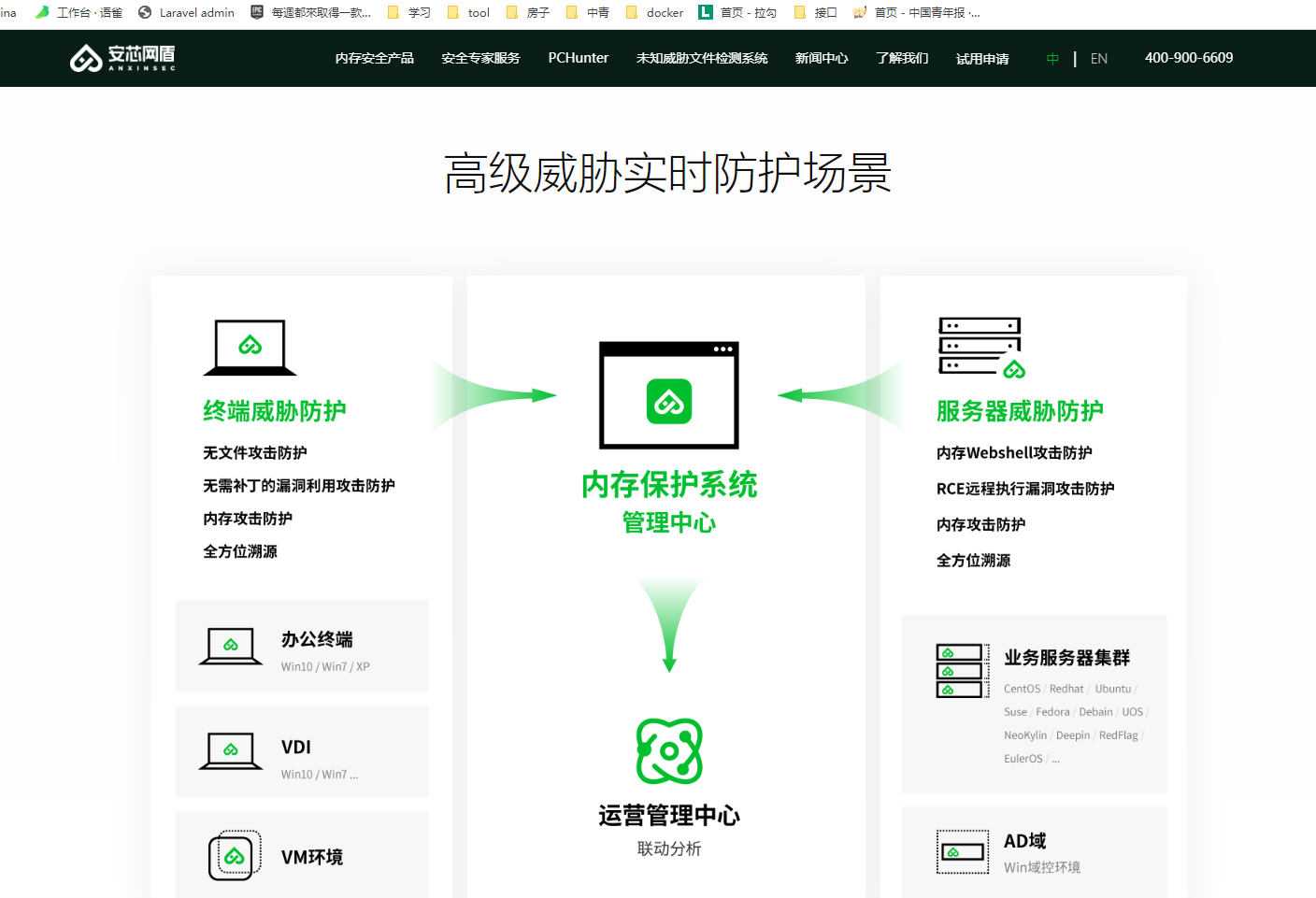Click the 运营管理中心 atom icon
Viewport: 1316px width, 898px height.
click(669, 751)
